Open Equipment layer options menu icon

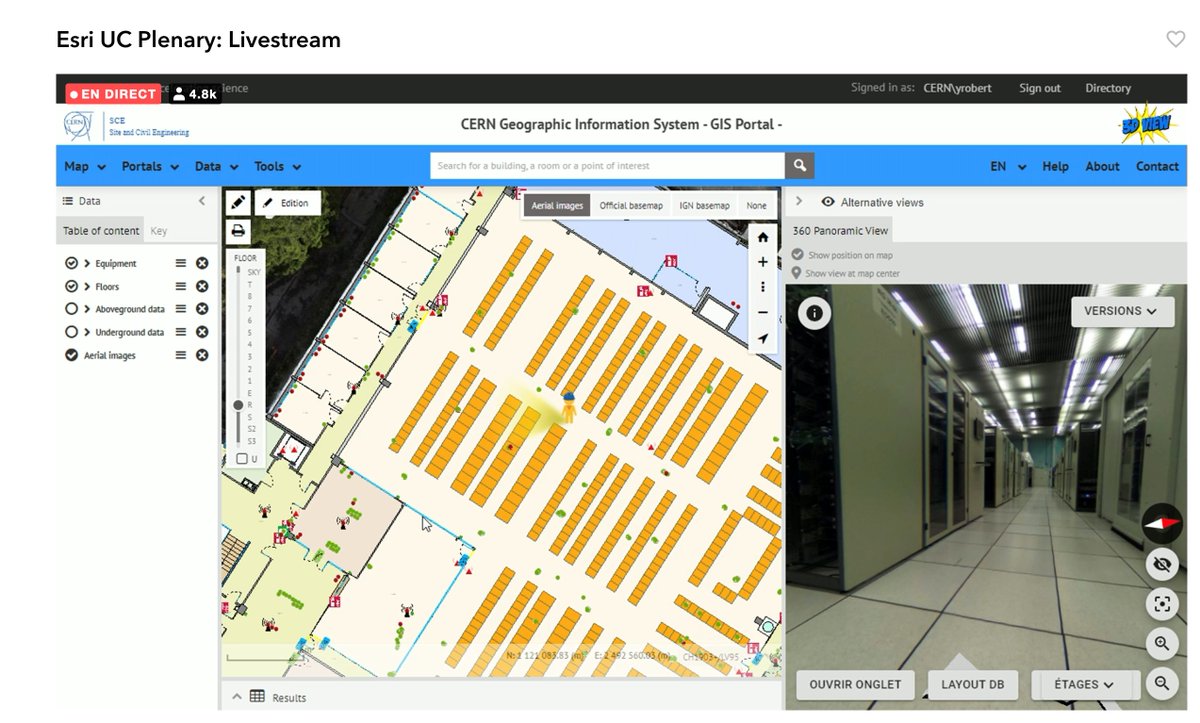click(x=181, y=263)
